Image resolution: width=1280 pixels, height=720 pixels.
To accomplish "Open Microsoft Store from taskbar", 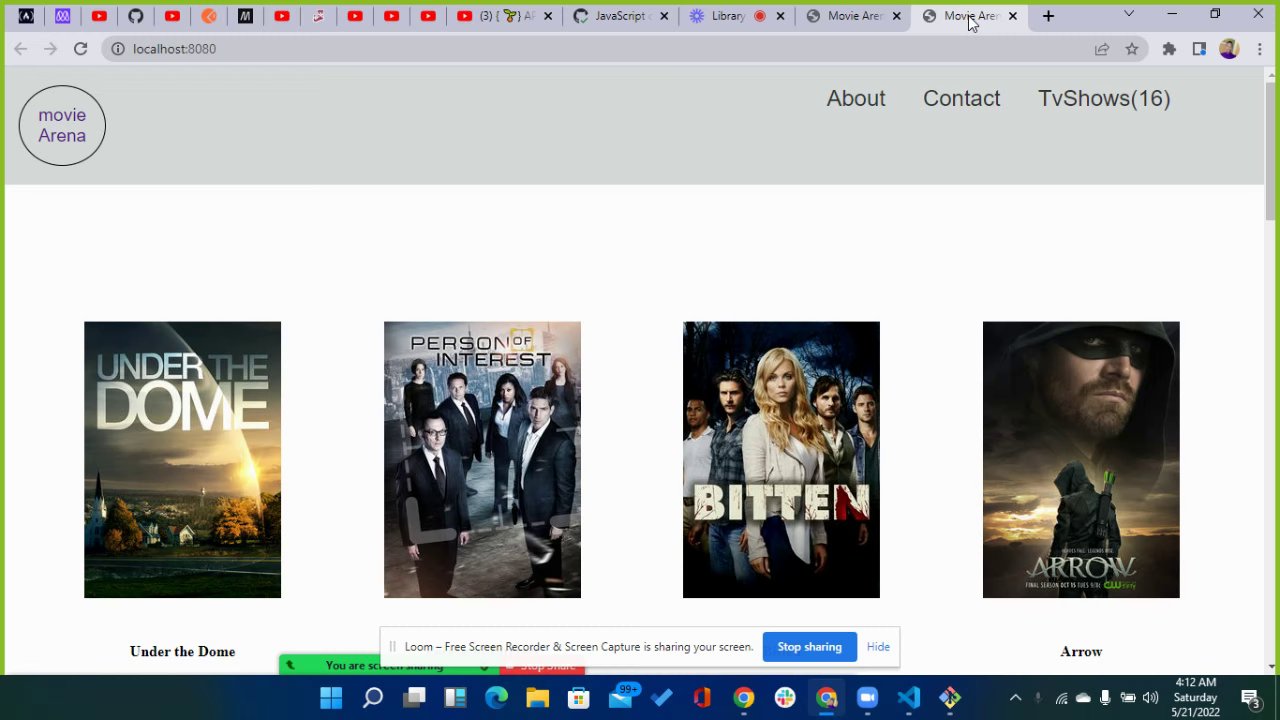I will 579,697.
